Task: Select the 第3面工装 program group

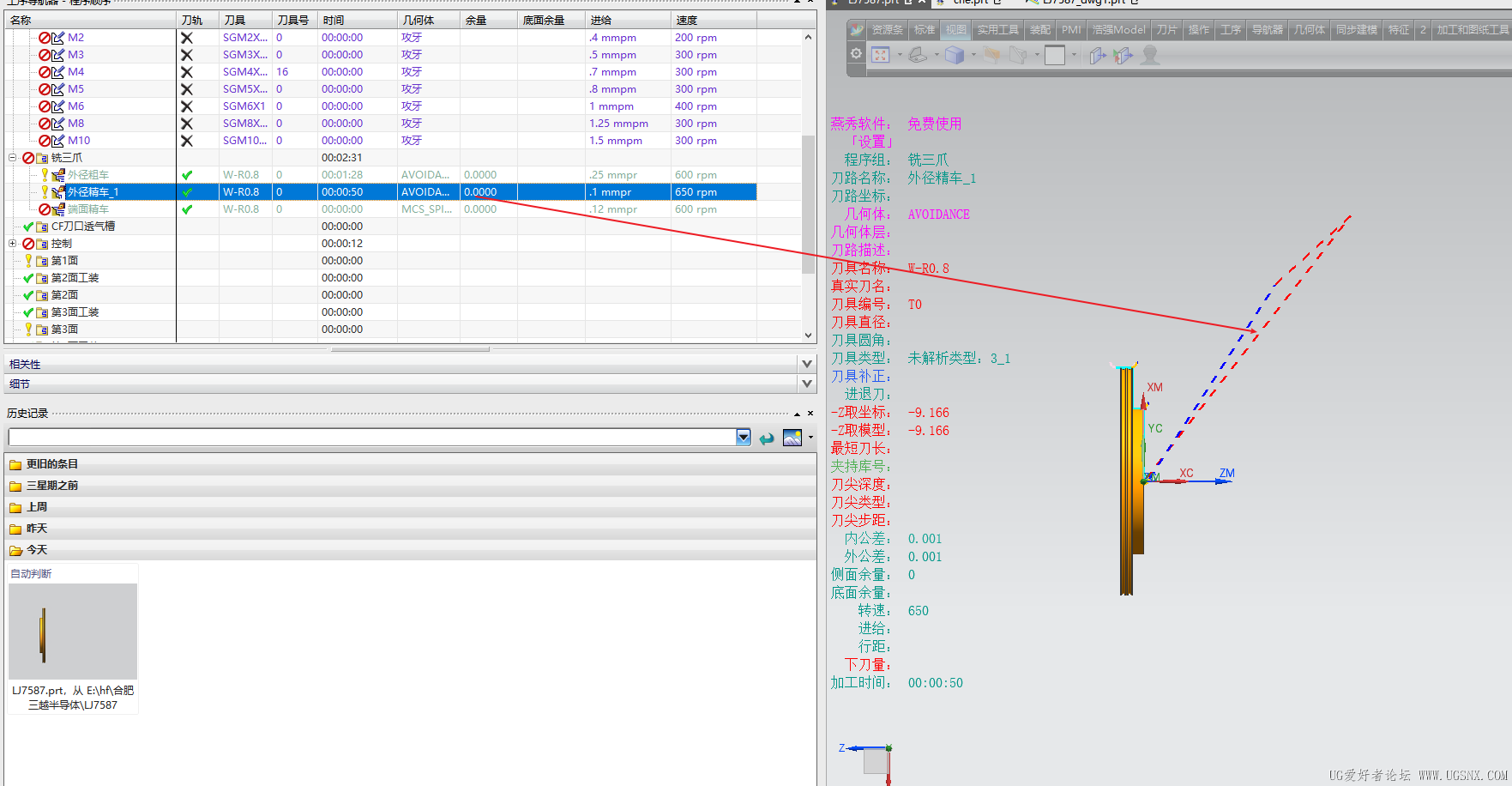Action: tap(75, 312)
